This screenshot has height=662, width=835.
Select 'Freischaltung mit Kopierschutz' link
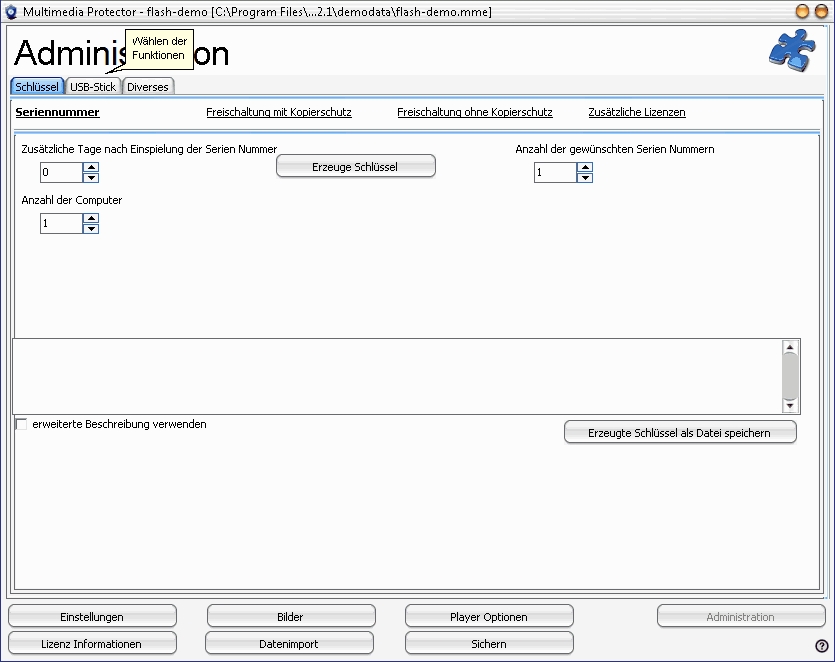tap(278, 113)
